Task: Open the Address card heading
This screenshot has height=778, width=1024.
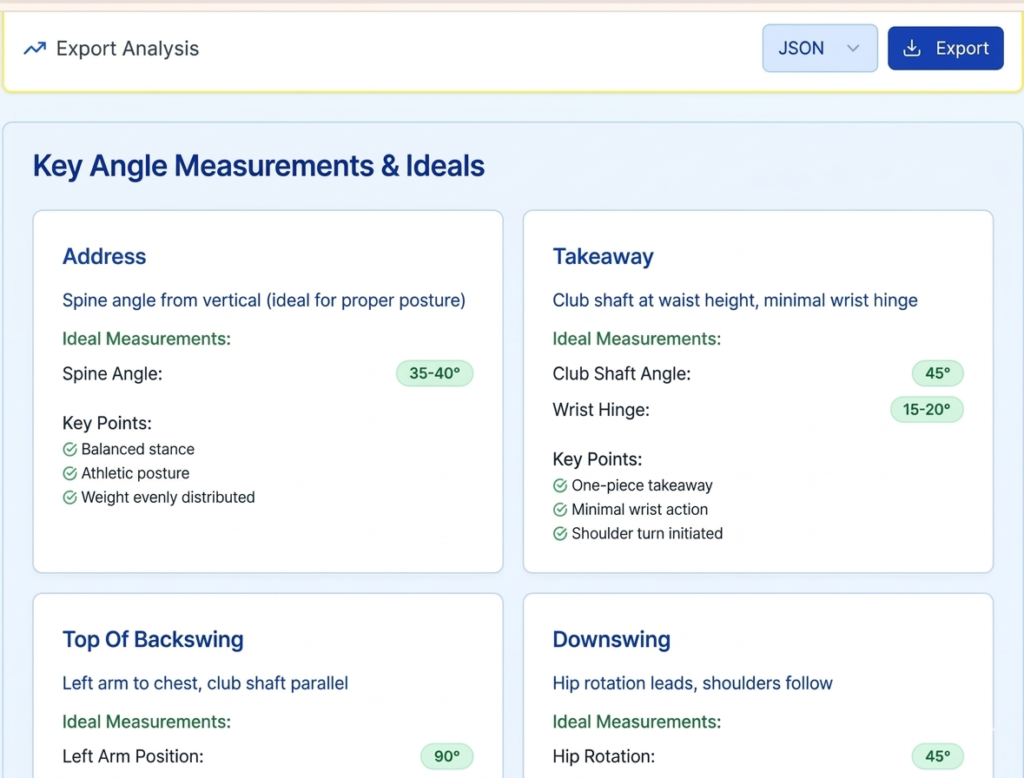Action: point(104,257)
